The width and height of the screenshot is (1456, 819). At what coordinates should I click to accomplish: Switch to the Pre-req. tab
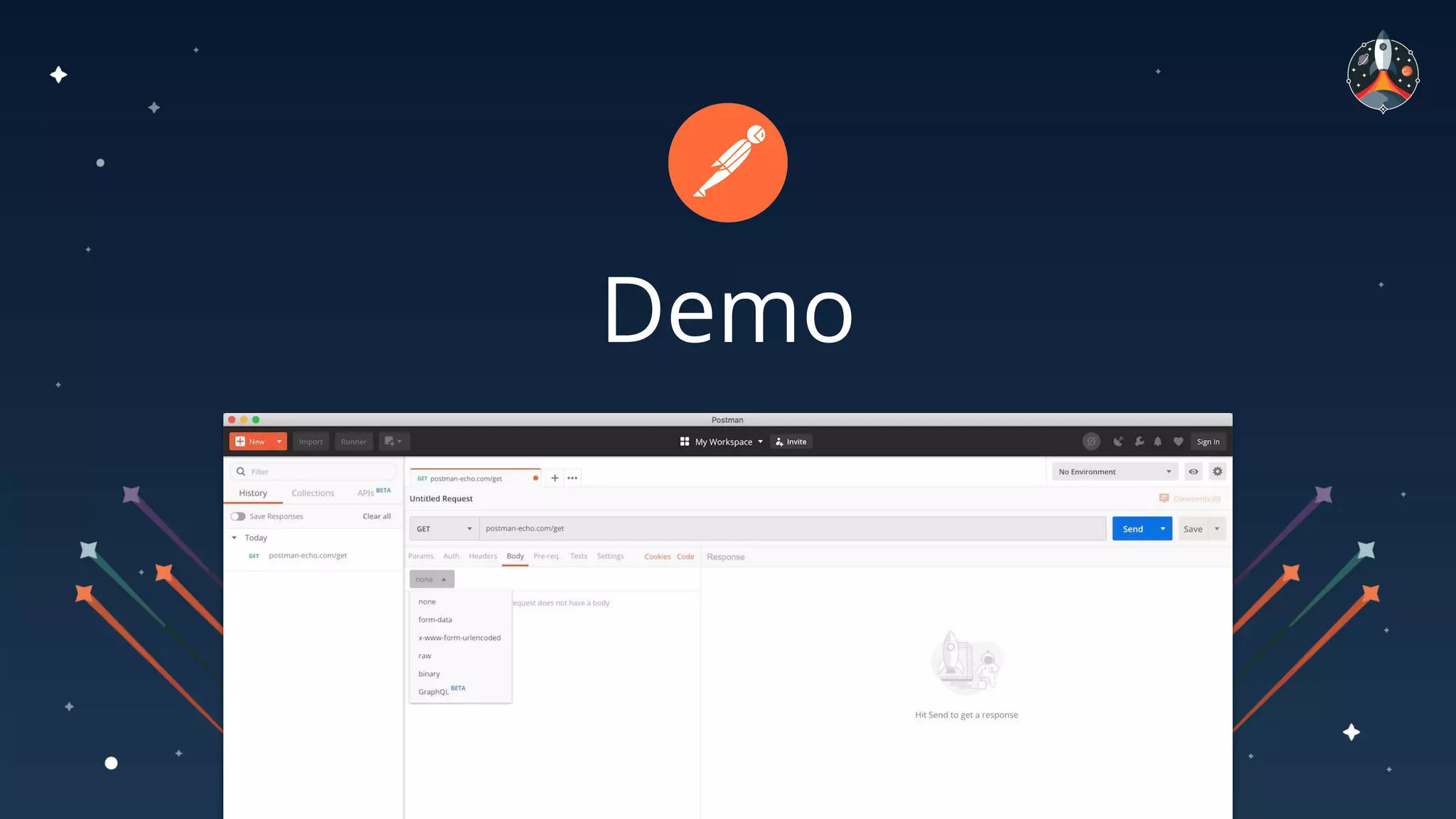pyautogui.click(x=547, y=556)
